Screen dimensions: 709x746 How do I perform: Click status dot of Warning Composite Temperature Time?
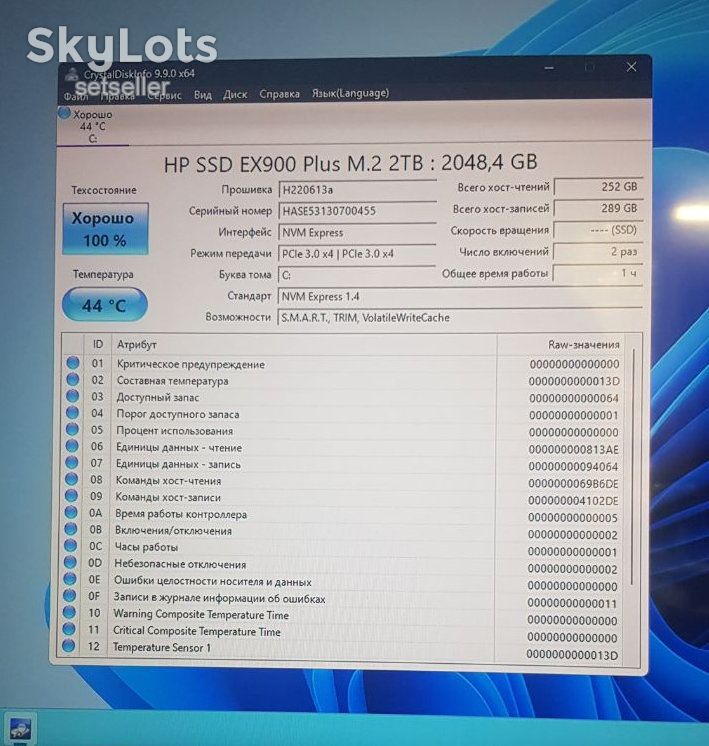pos(69,612)
